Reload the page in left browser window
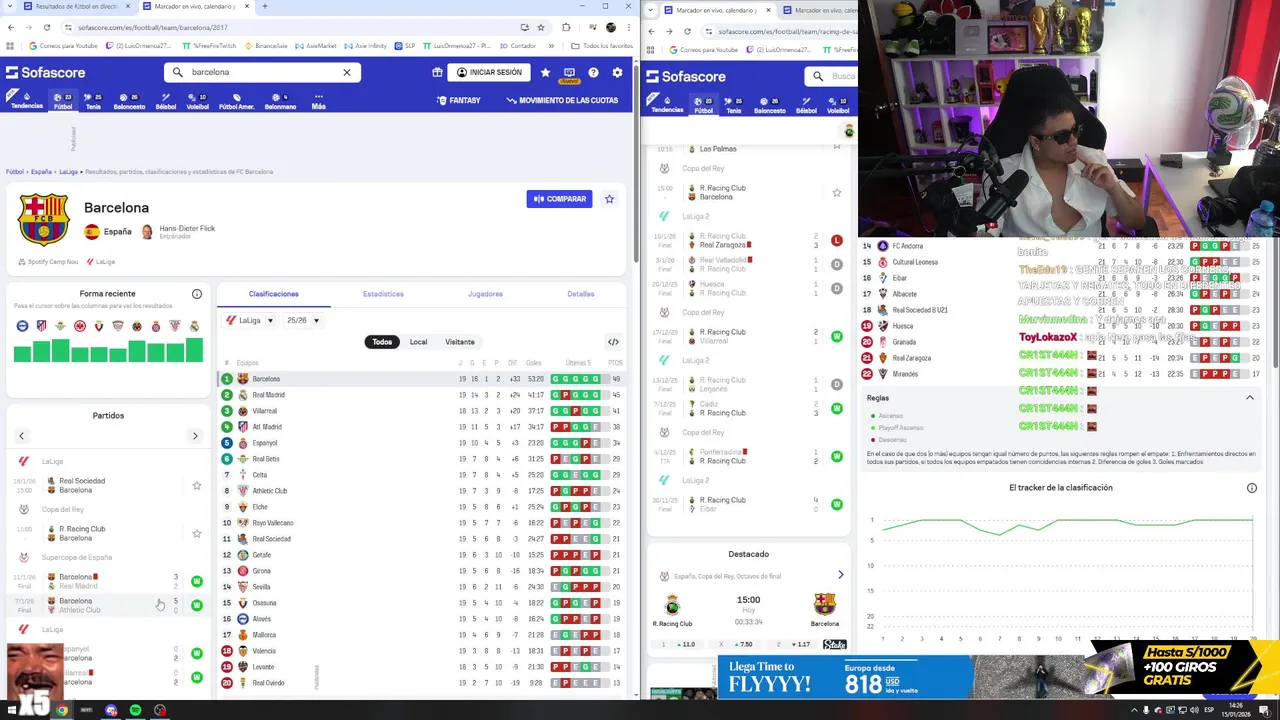The width and height of the screenshot is (1280, 720). (x=47, y=27)
